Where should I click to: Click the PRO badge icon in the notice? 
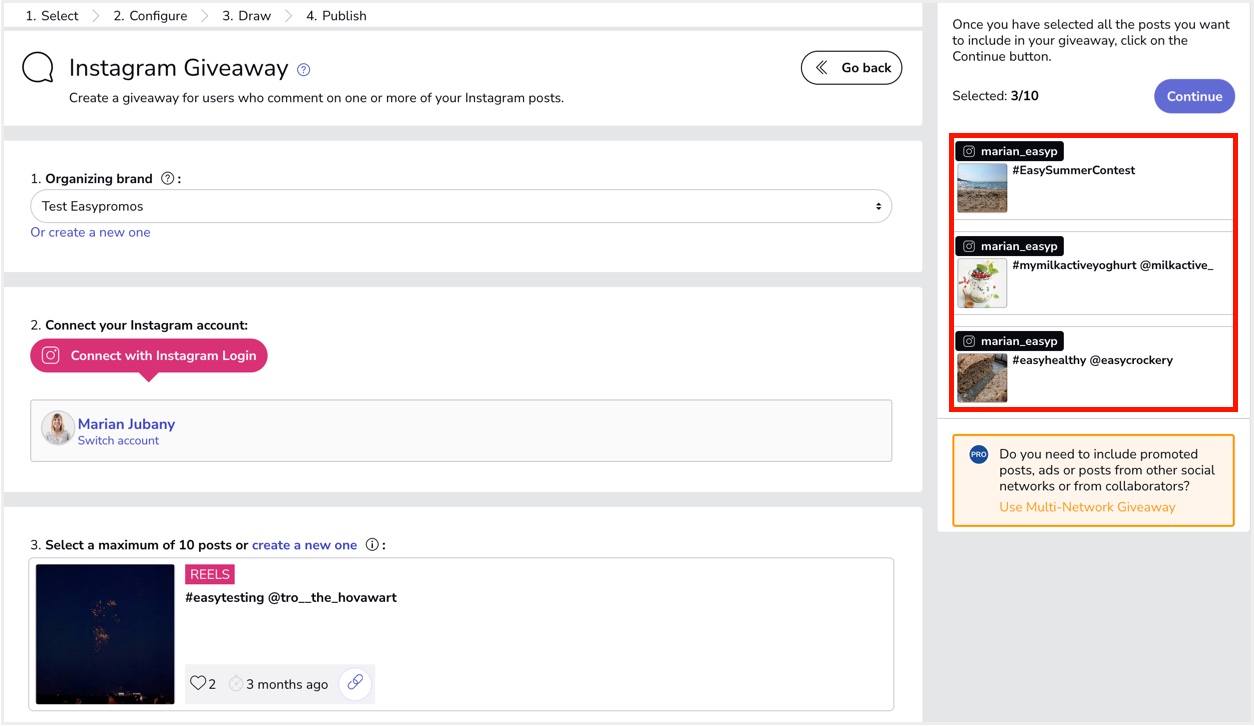(x=978, y=455)
